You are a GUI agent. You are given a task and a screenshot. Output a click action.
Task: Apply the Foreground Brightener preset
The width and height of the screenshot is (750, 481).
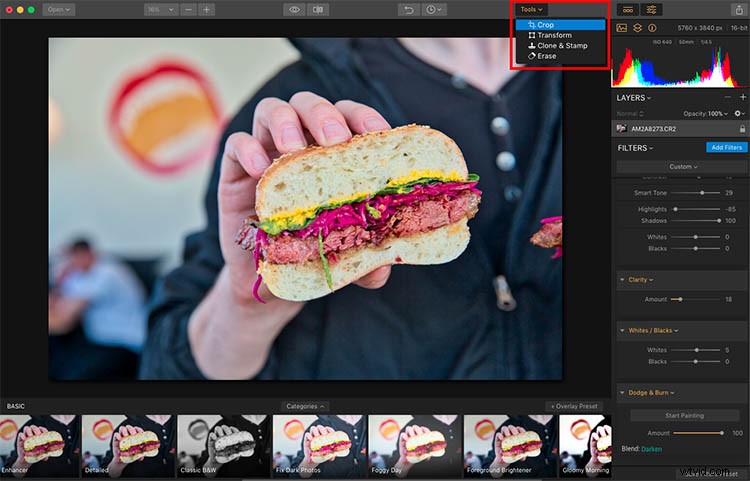pos(510,446)
